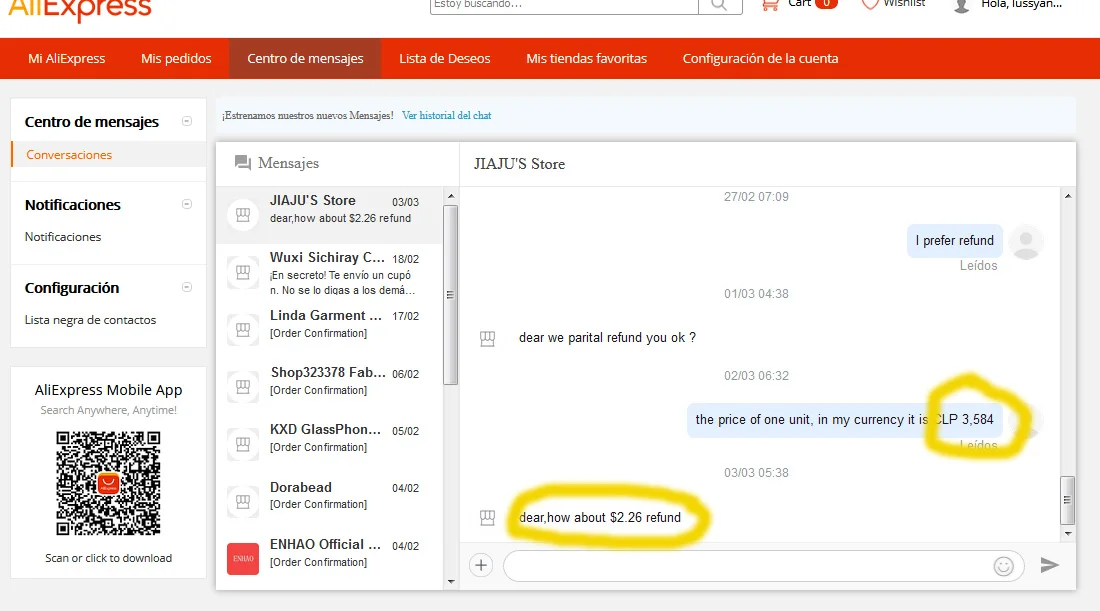Viewport: 1100px width, 611px height.
Task: Select Conversaciones in sidebar
Action: point(69,154)
